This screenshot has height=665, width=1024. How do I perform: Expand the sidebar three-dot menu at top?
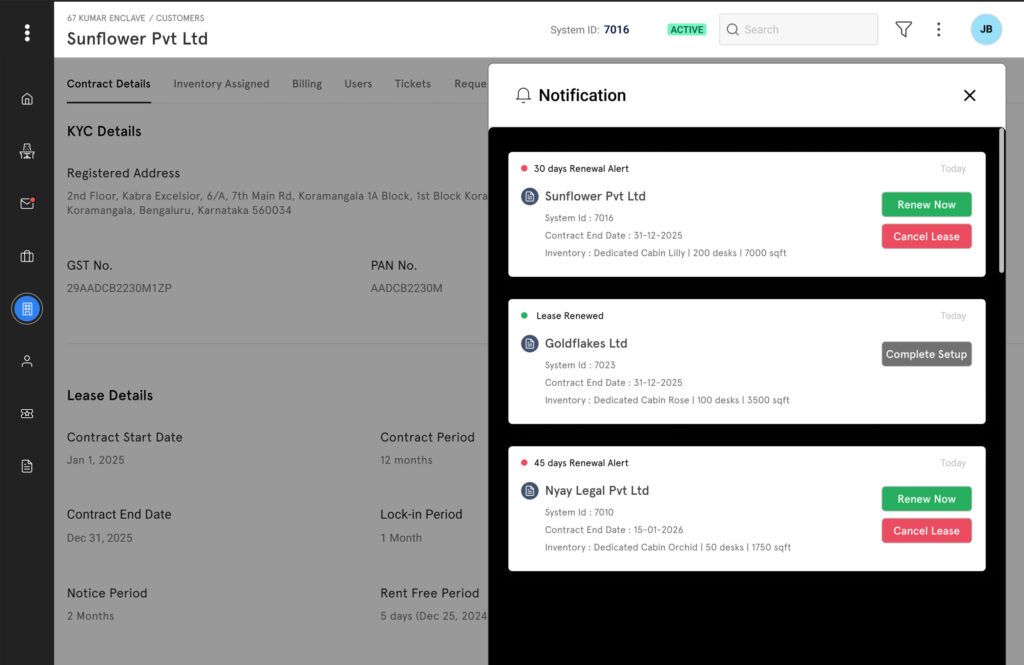pyautogui.click(x=27, y=33)
